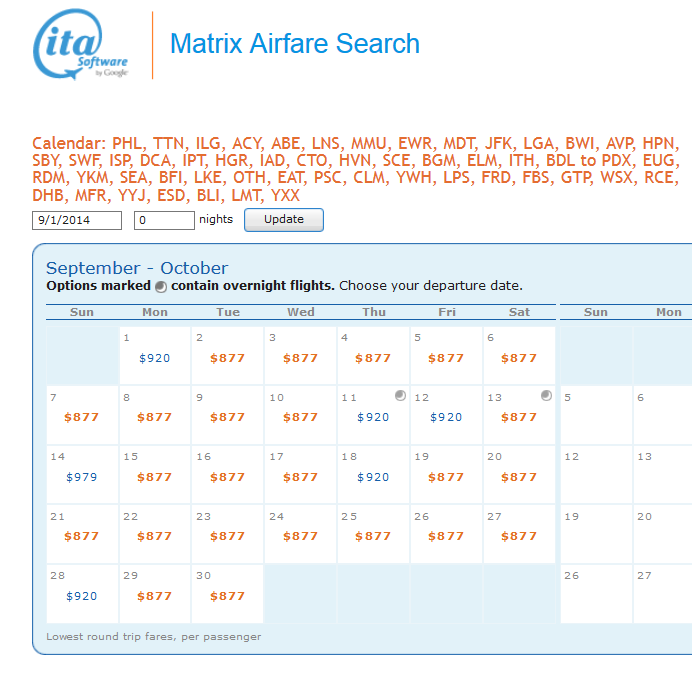This screenshot has width=692, height=688.
Task: Choose September 6 Saturday fare
Action: (519, 358)
